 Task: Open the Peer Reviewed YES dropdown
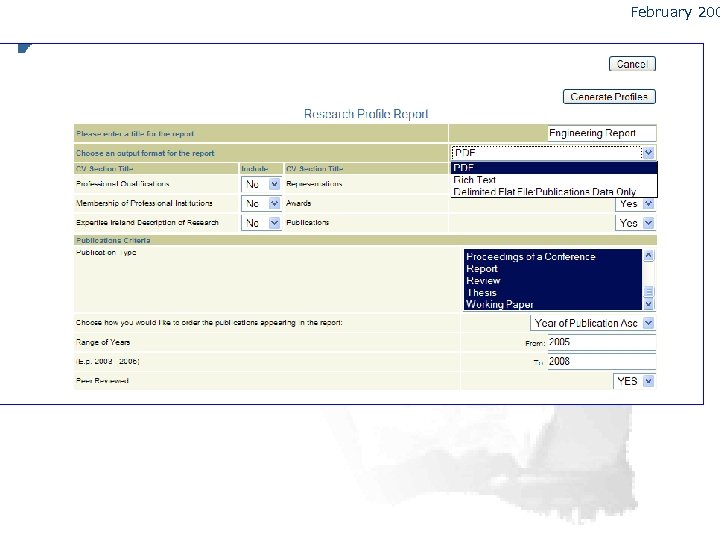634,381
